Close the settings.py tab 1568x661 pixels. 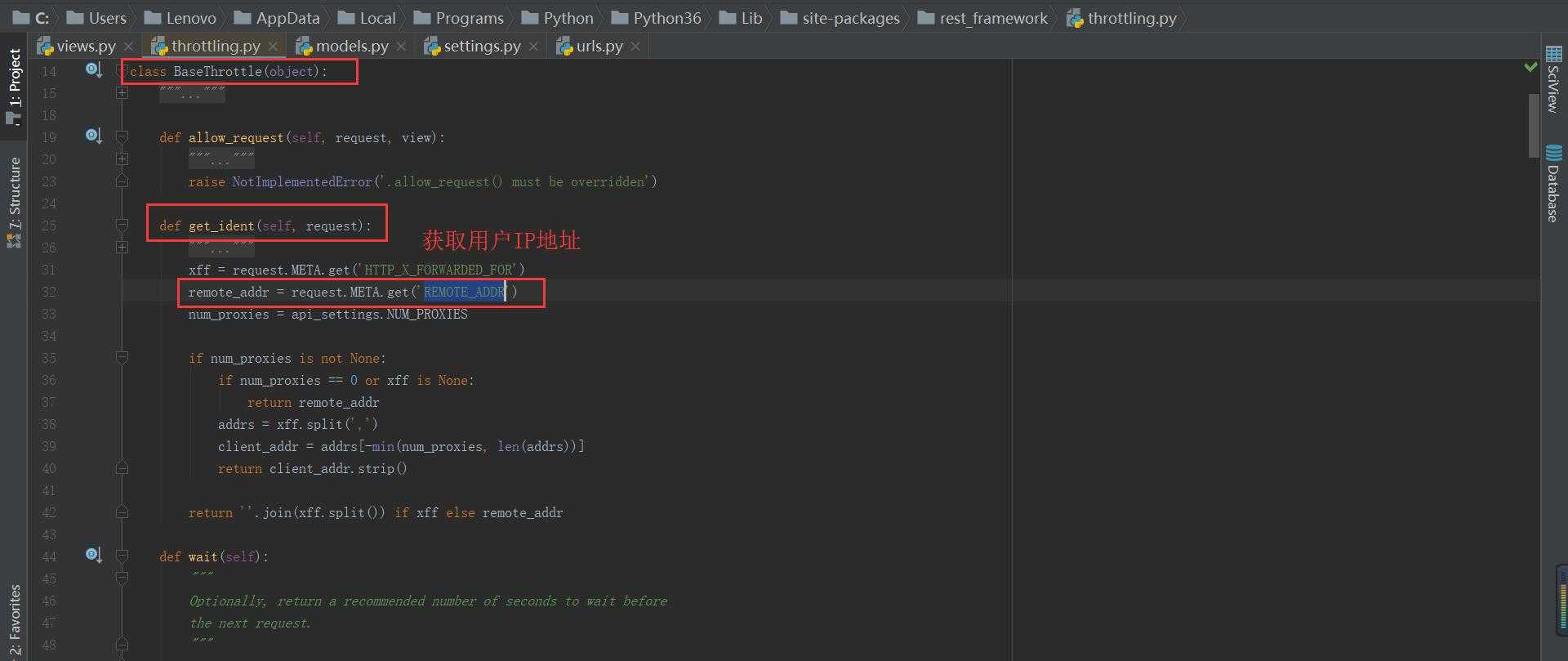coord(533,47)
